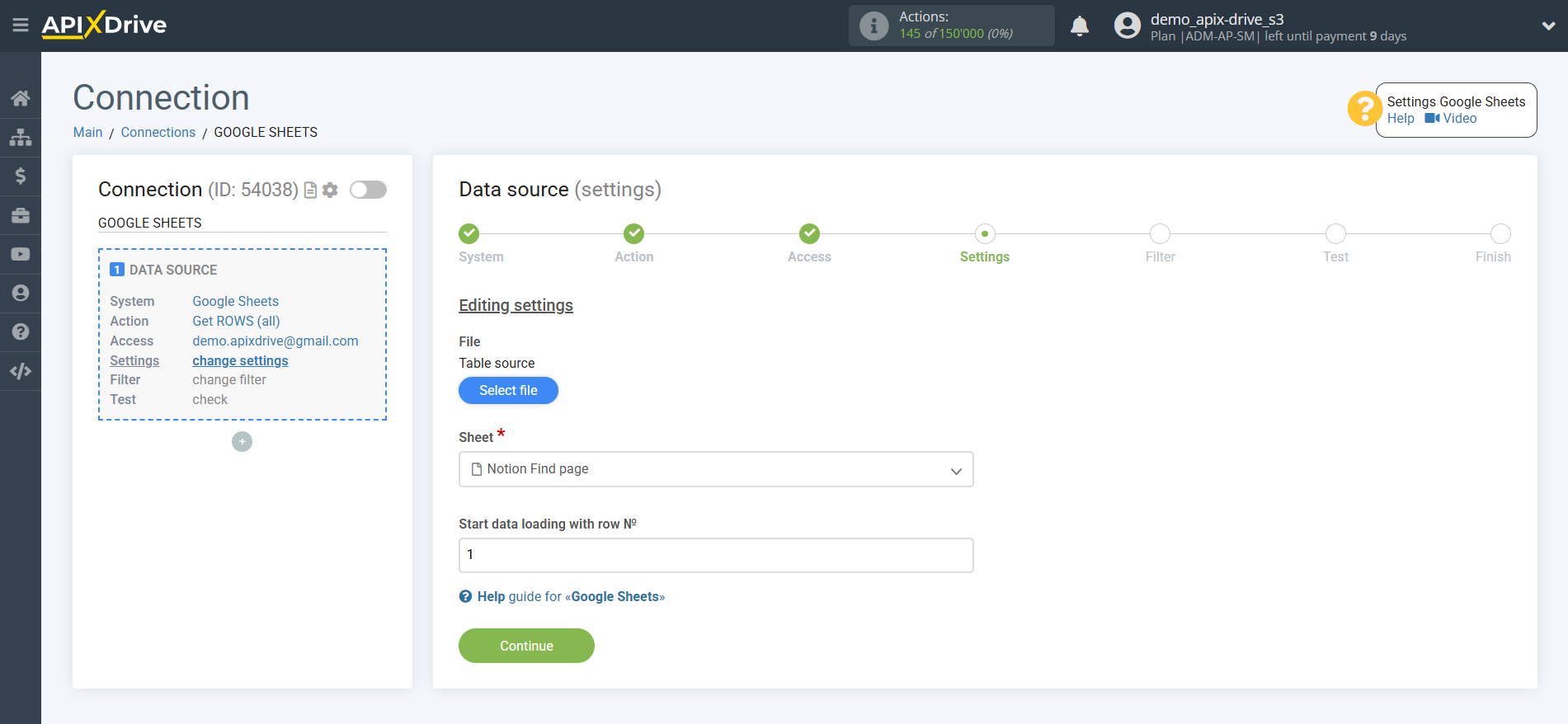Open connection settings gear icon
This screenshot has width=1568, height=724.
point(330,190)
